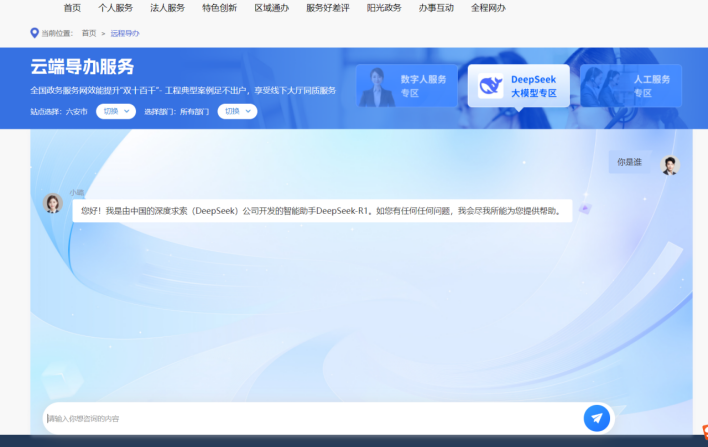Switch to the DeepSeek 大模型专区 tab

519,86
